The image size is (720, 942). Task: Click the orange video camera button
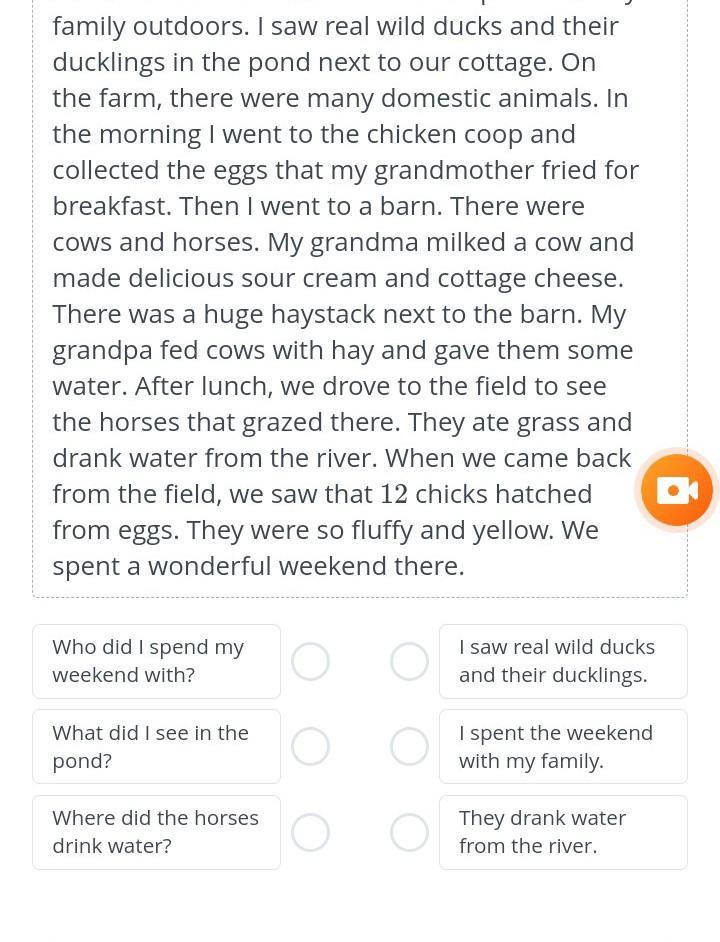(676, 490)
